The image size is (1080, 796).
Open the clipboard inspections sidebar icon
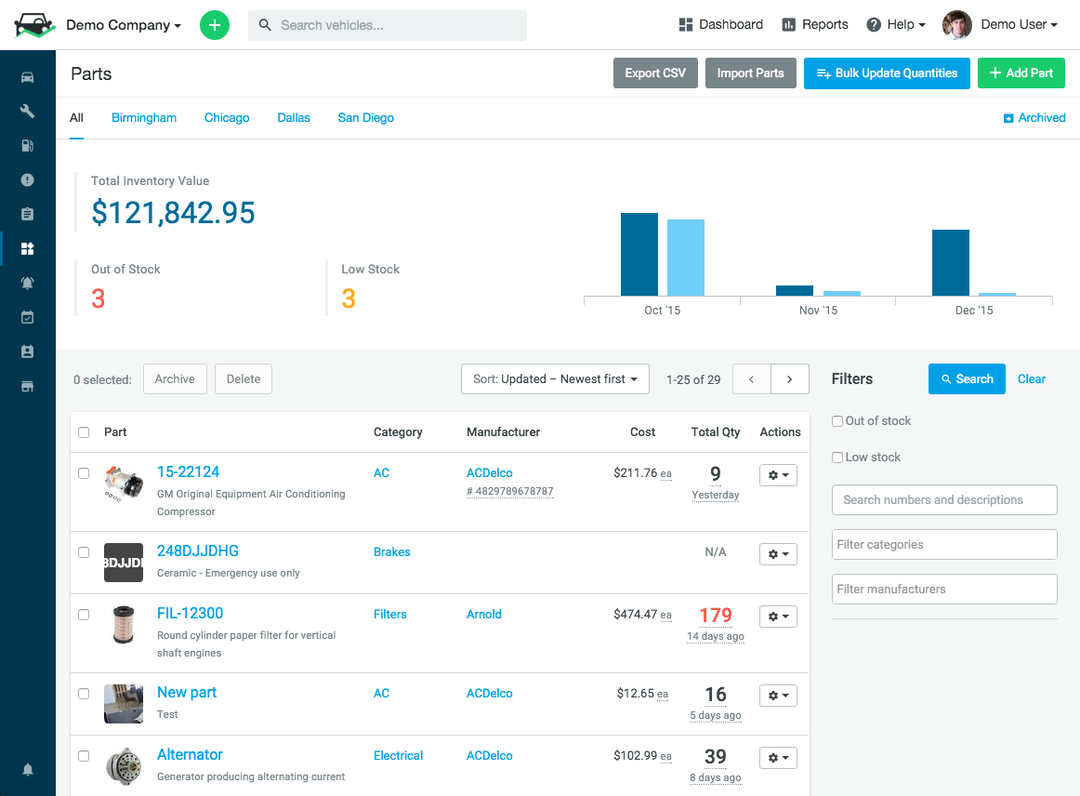pyautogui.click(x=28, y=214)
